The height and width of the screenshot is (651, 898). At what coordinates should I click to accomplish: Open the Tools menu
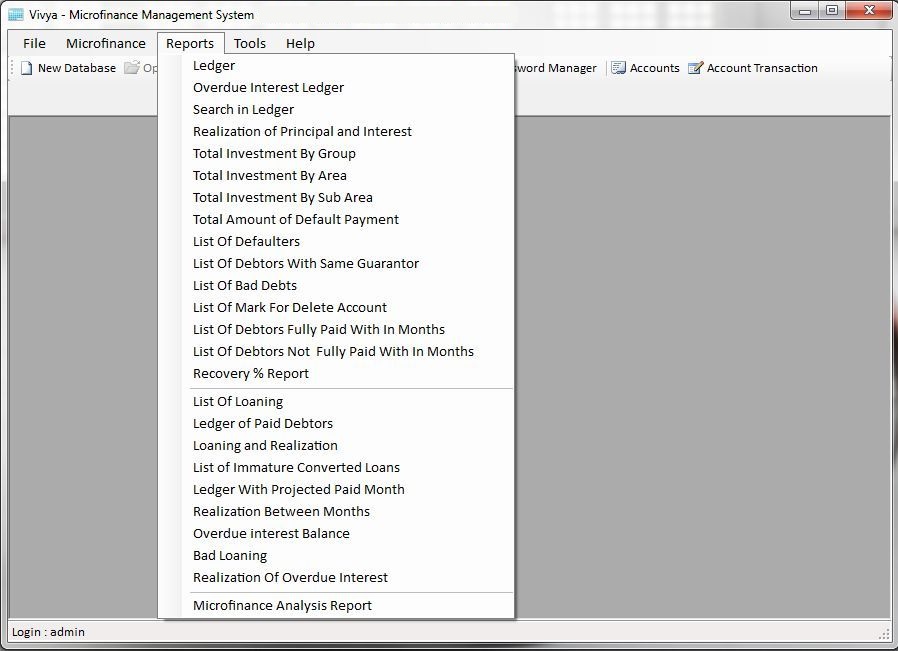point(250,43)
